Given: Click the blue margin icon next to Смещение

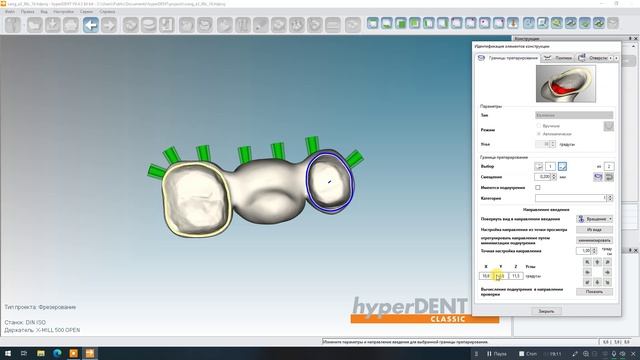Looking at the screenshot, I should (x=598, y=177).
